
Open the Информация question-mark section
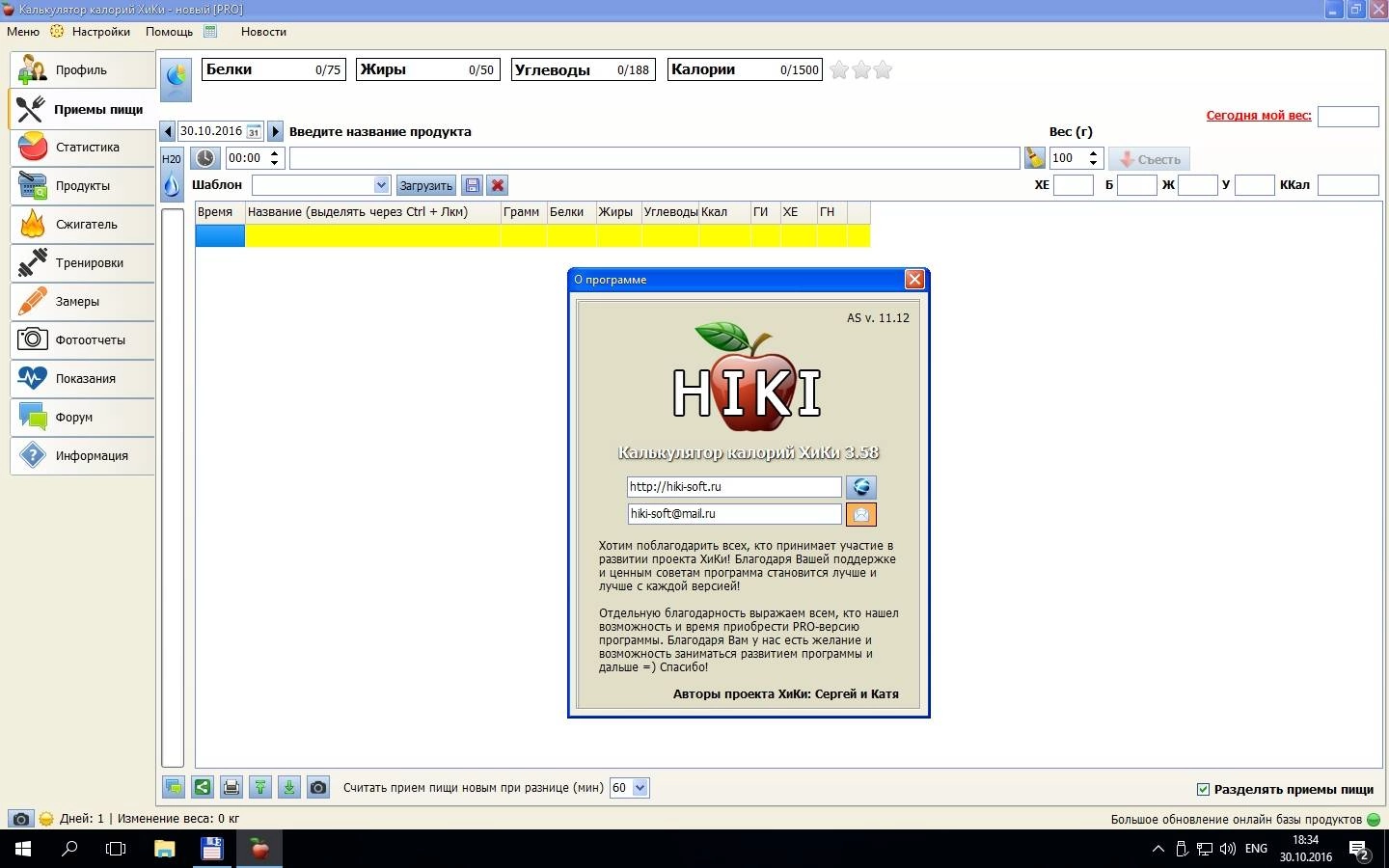tap(83, 455)
